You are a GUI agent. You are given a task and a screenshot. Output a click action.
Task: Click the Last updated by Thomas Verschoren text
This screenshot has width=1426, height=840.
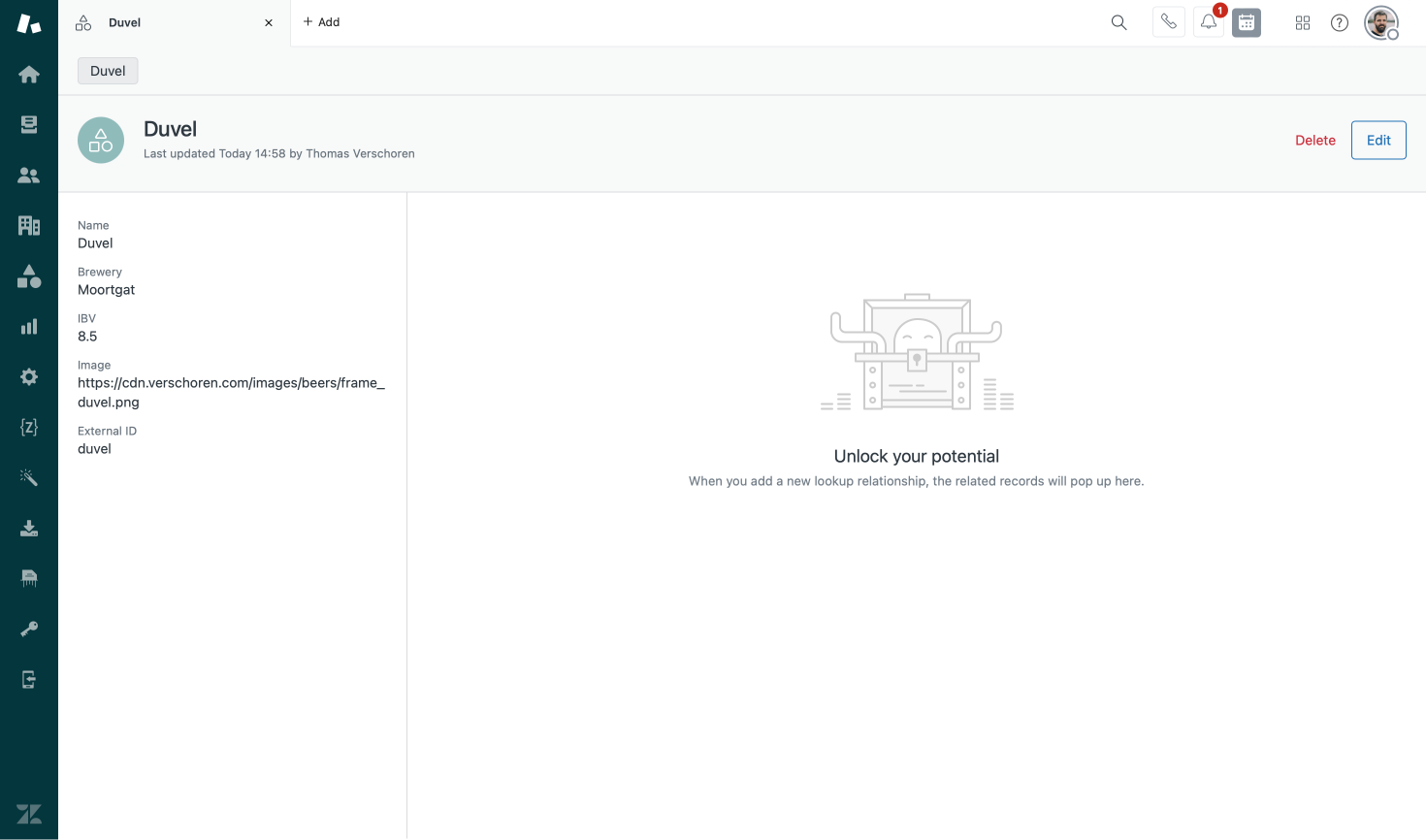pyautogui.click(x=279, y=153)
